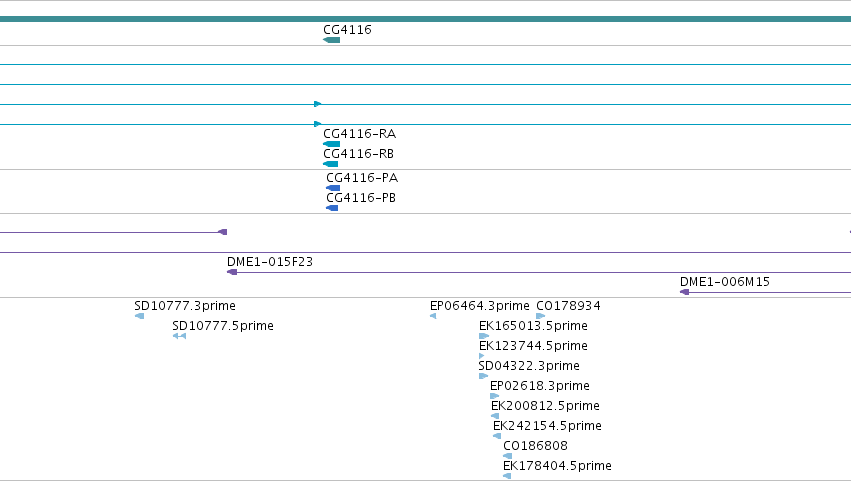This screenshot has width=851, height=481.
Task: Select the CG4116-PB protein glyph
Action: pyautogui.click(x=332, y=208)
